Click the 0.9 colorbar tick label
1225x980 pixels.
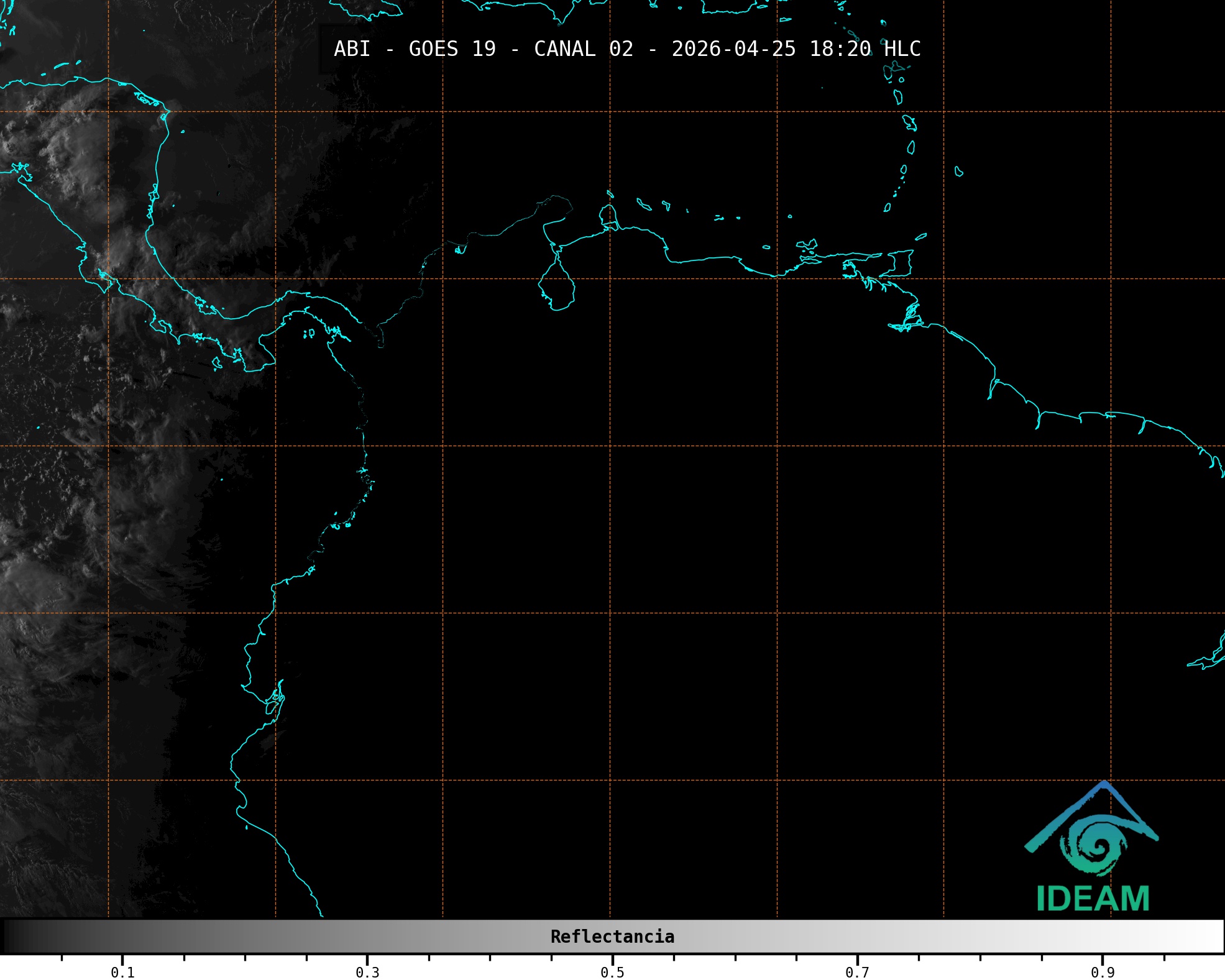click(1103, 972)
